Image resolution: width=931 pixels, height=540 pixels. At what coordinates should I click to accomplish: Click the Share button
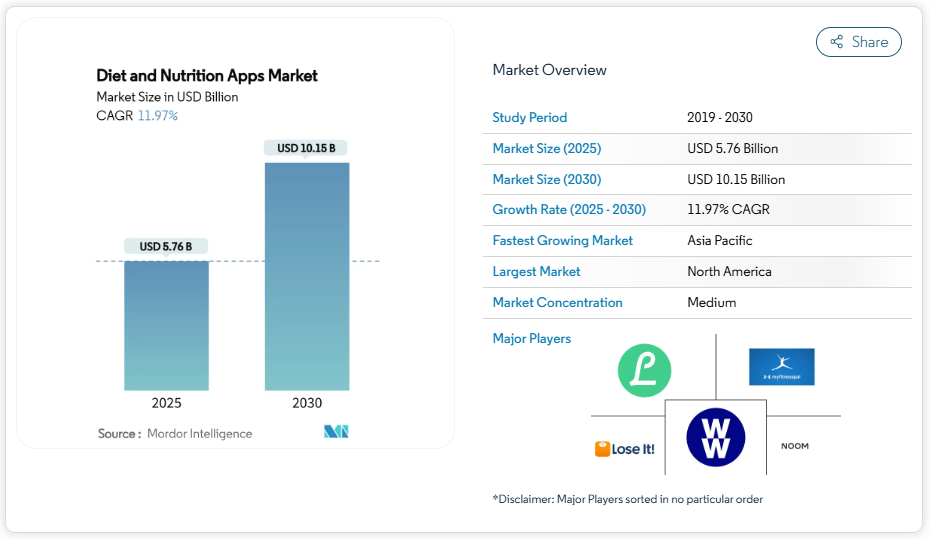858,42
